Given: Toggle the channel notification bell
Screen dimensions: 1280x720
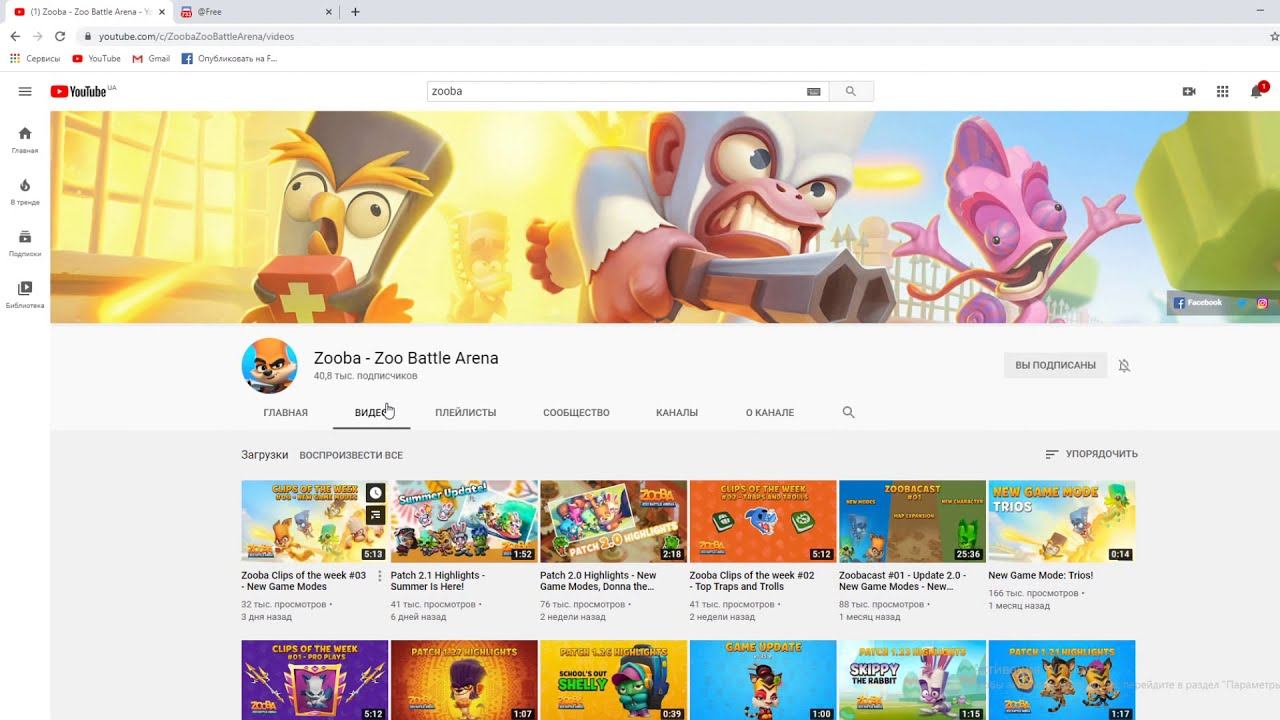Looking at the screenshot, I should [1124, 366].
